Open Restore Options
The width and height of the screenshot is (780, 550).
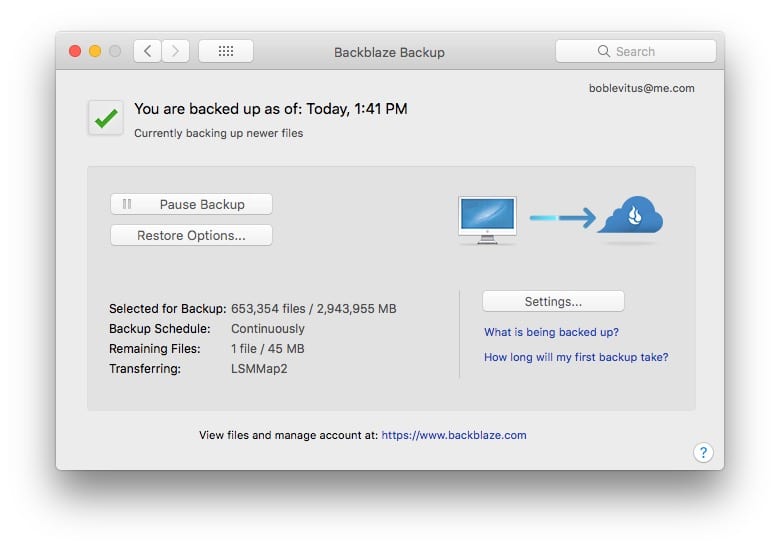click(191, 236)
